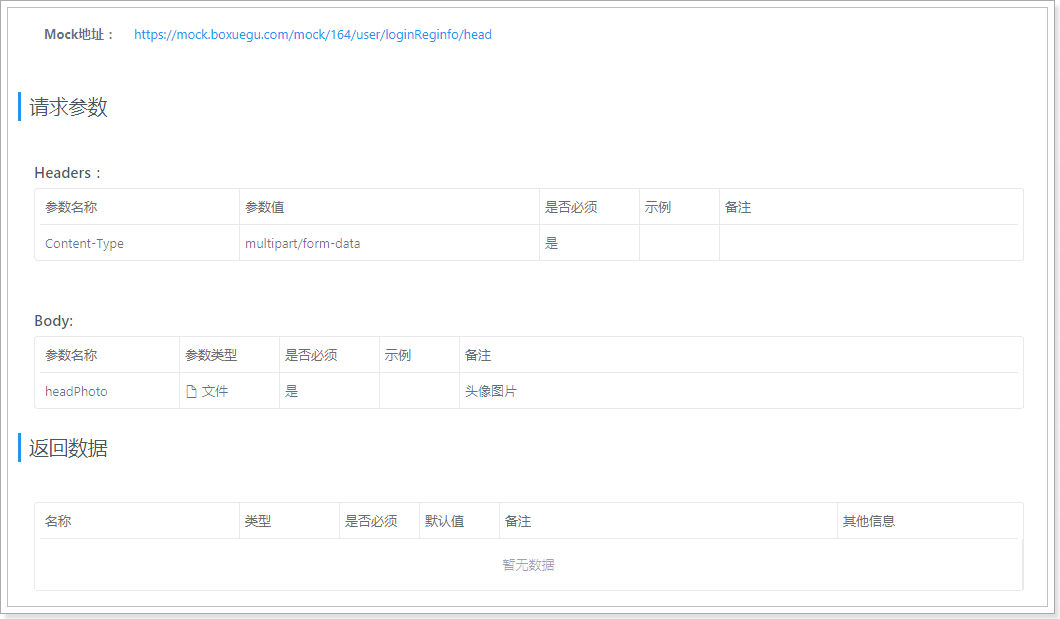
Task: Click the 头像图片 remark cell
Action: 491,391
